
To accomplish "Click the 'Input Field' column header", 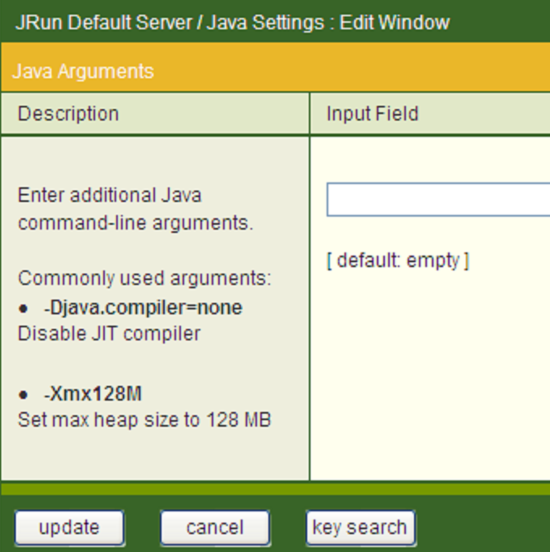I will point(373,114).
